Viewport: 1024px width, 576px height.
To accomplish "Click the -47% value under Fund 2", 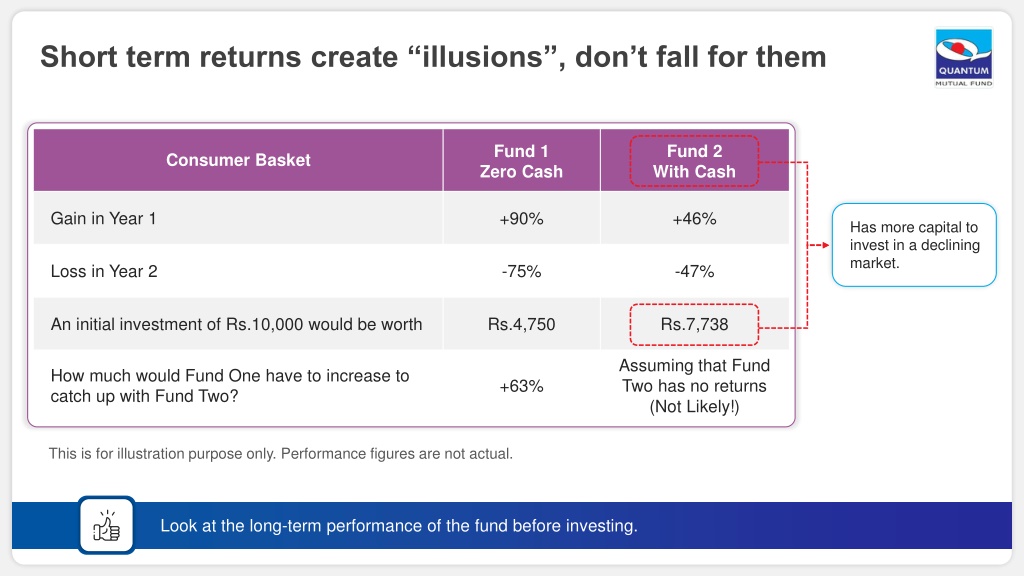I will (x=694, y=272).
